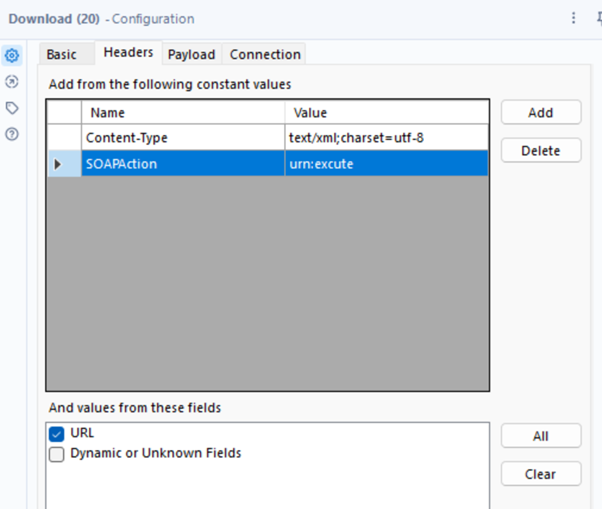This screenshot has width=602, height=509.
Task: Click the Help question mark icon
Action: coord(12,134)
